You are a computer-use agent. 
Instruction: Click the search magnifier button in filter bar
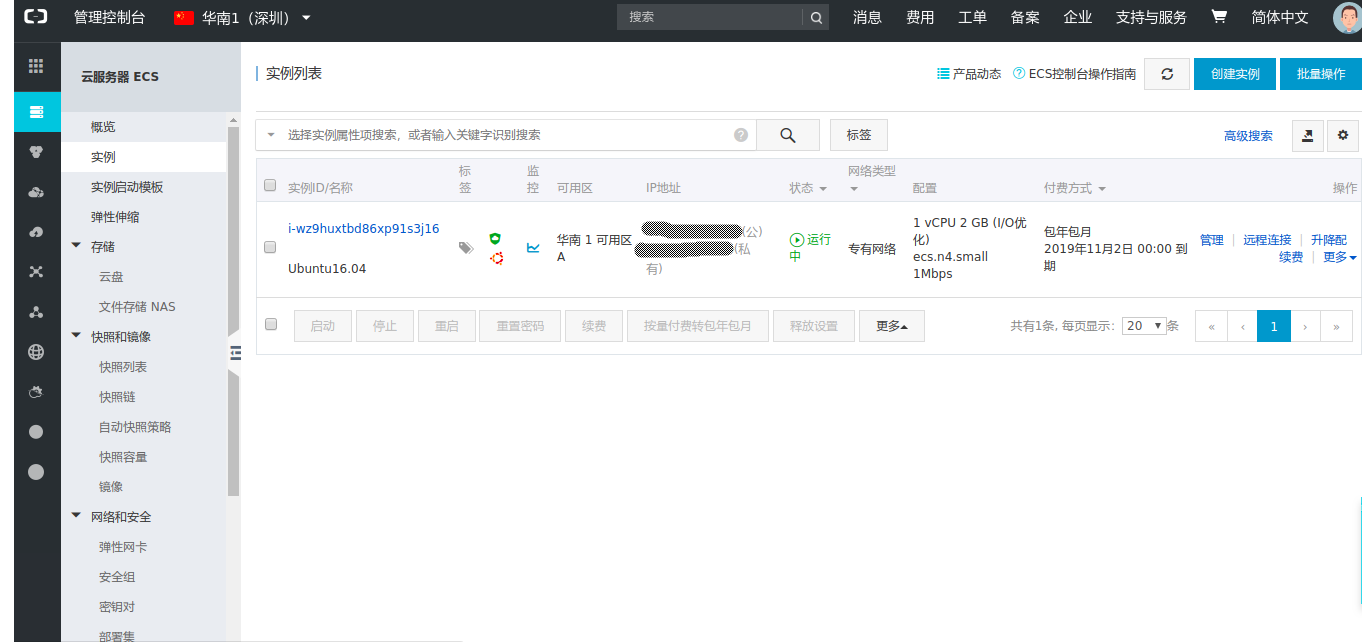coord(787,135)
